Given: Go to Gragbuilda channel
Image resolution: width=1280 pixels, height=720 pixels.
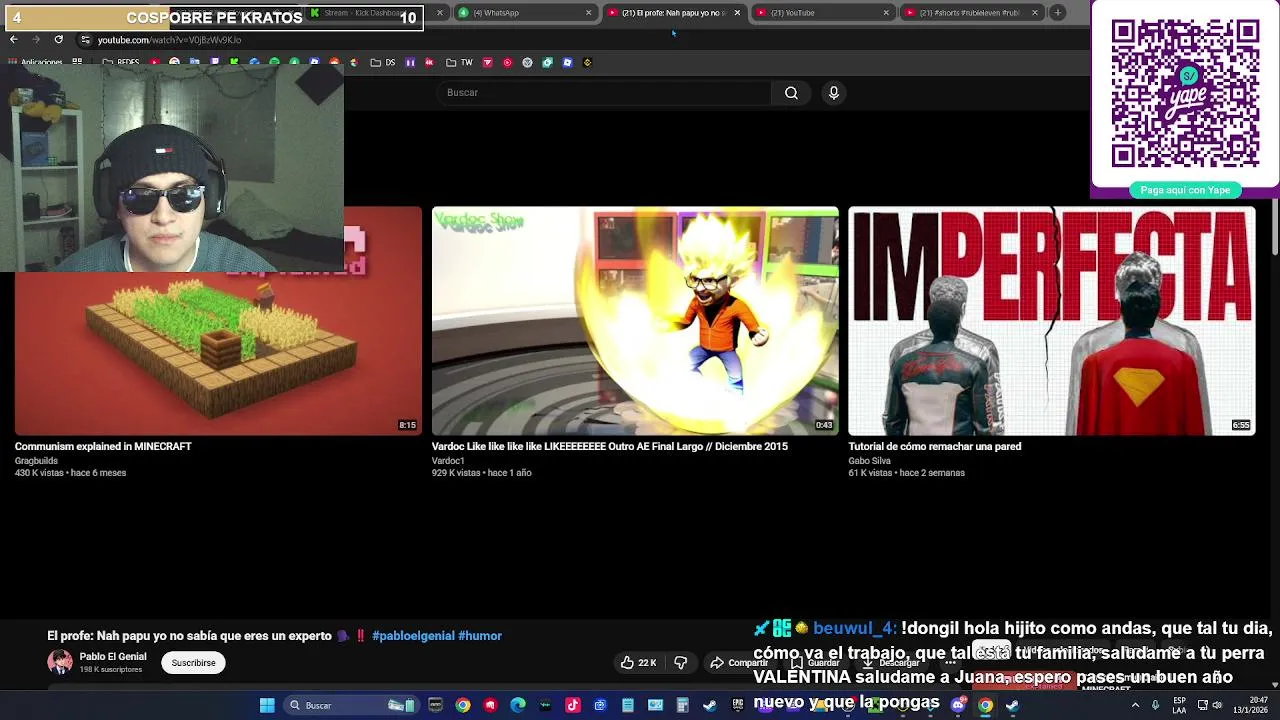Looking at the screenshot, I should pos(36,461).
